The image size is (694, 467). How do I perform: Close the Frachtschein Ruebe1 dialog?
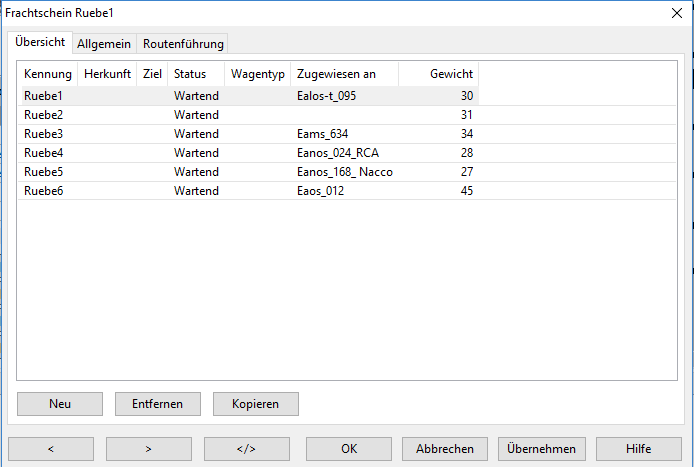pyautogui.click(x=676, y=12)
